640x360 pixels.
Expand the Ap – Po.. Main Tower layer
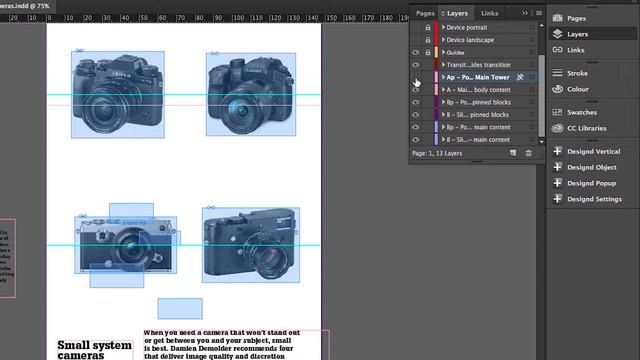point(443,77)
